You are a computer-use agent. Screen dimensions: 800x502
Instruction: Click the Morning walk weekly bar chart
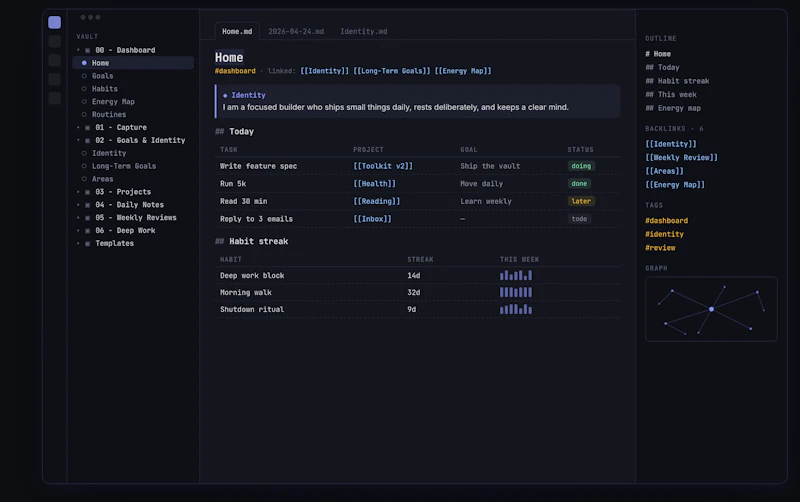point(516,292)
